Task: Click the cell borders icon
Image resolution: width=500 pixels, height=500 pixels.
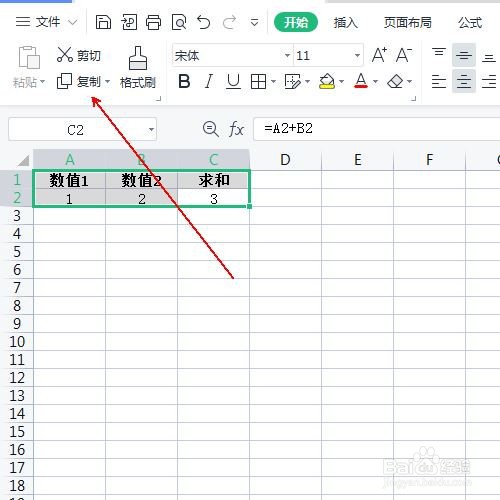Action: tap(258, 81)
